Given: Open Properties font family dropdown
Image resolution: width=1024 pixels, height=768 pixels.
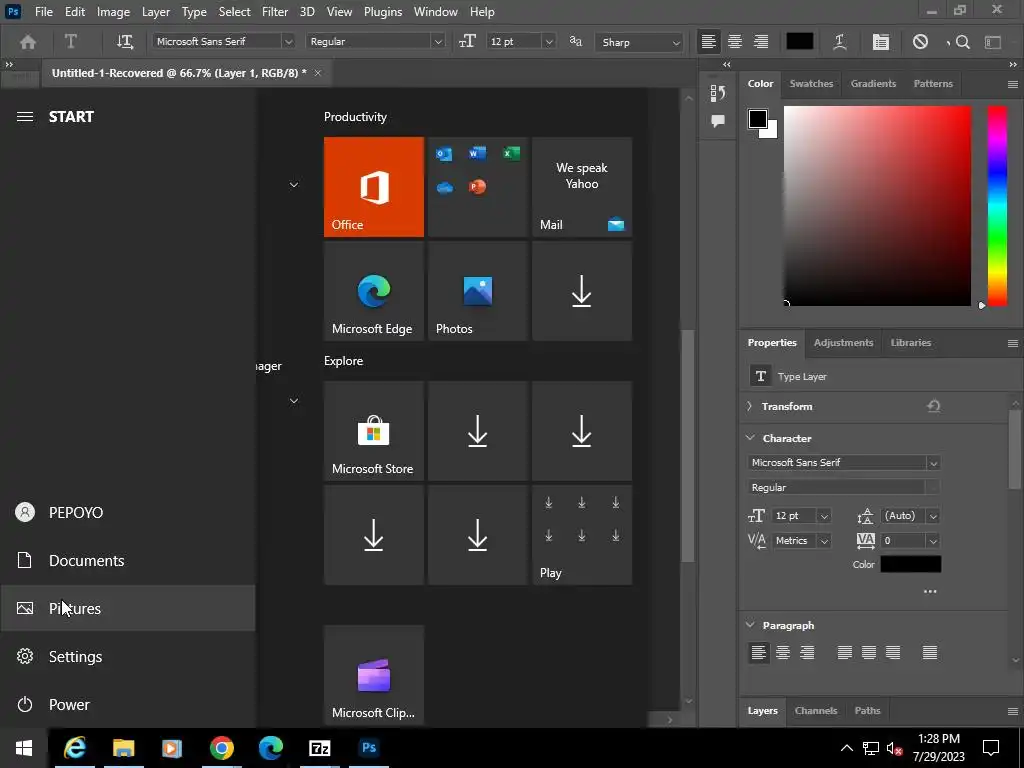Looking at the screenshot, I should [933, 463].
